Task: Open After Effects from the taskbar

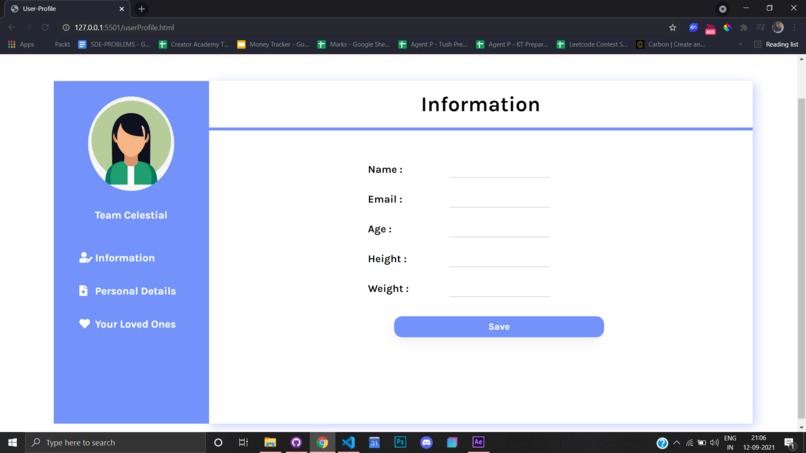Action: click(x=478, y=442)
